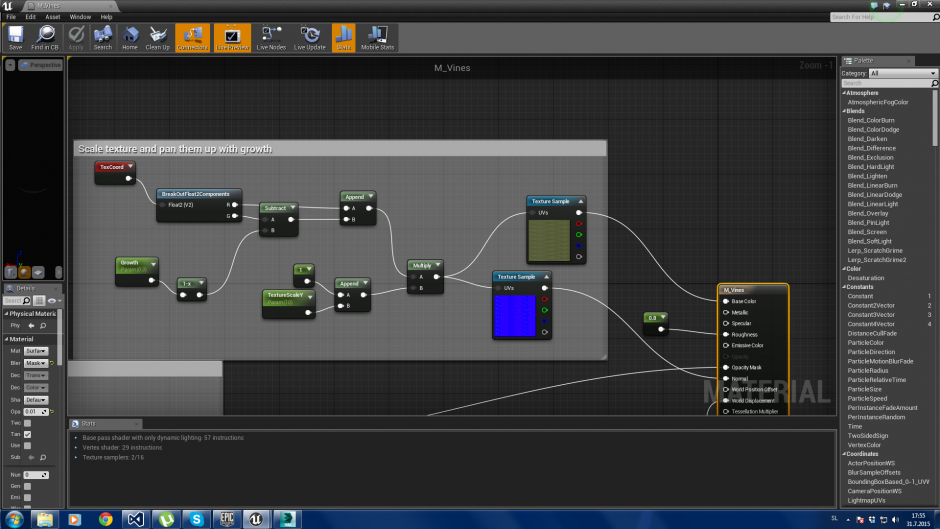Uncheck the Tangent Space Normal checkbox
Screen dimensions: 940x529
28,434
